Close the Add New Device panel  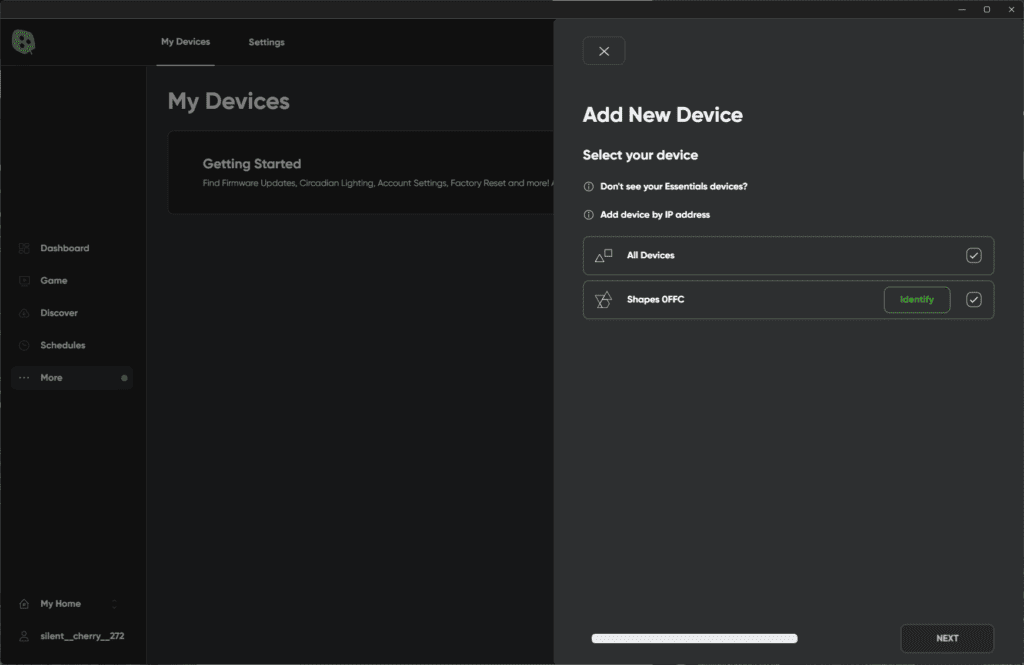(x=604, y=51)
